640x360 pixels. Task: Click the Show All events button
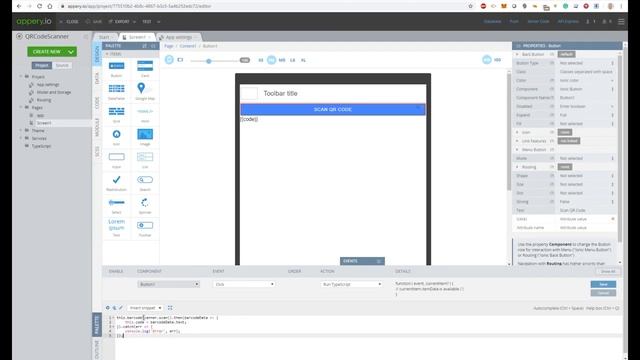click(x=608, y=271)
